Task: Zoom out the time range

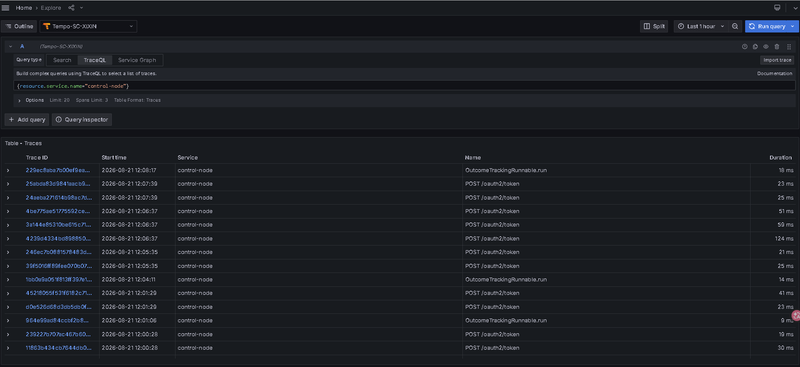Action: coord(735,26)
